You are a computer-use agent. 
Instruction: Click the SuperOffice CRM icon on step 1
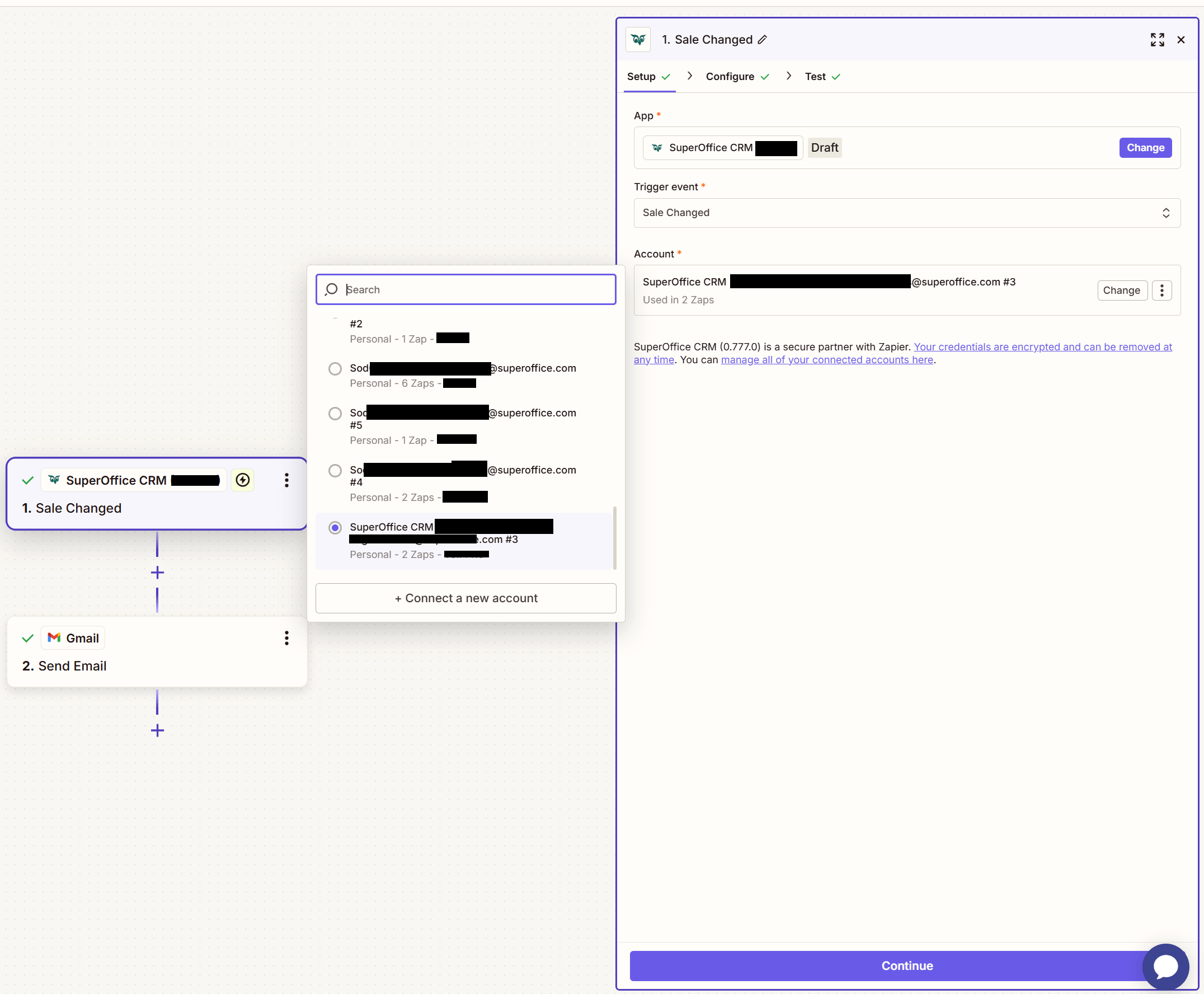(53, 480)
